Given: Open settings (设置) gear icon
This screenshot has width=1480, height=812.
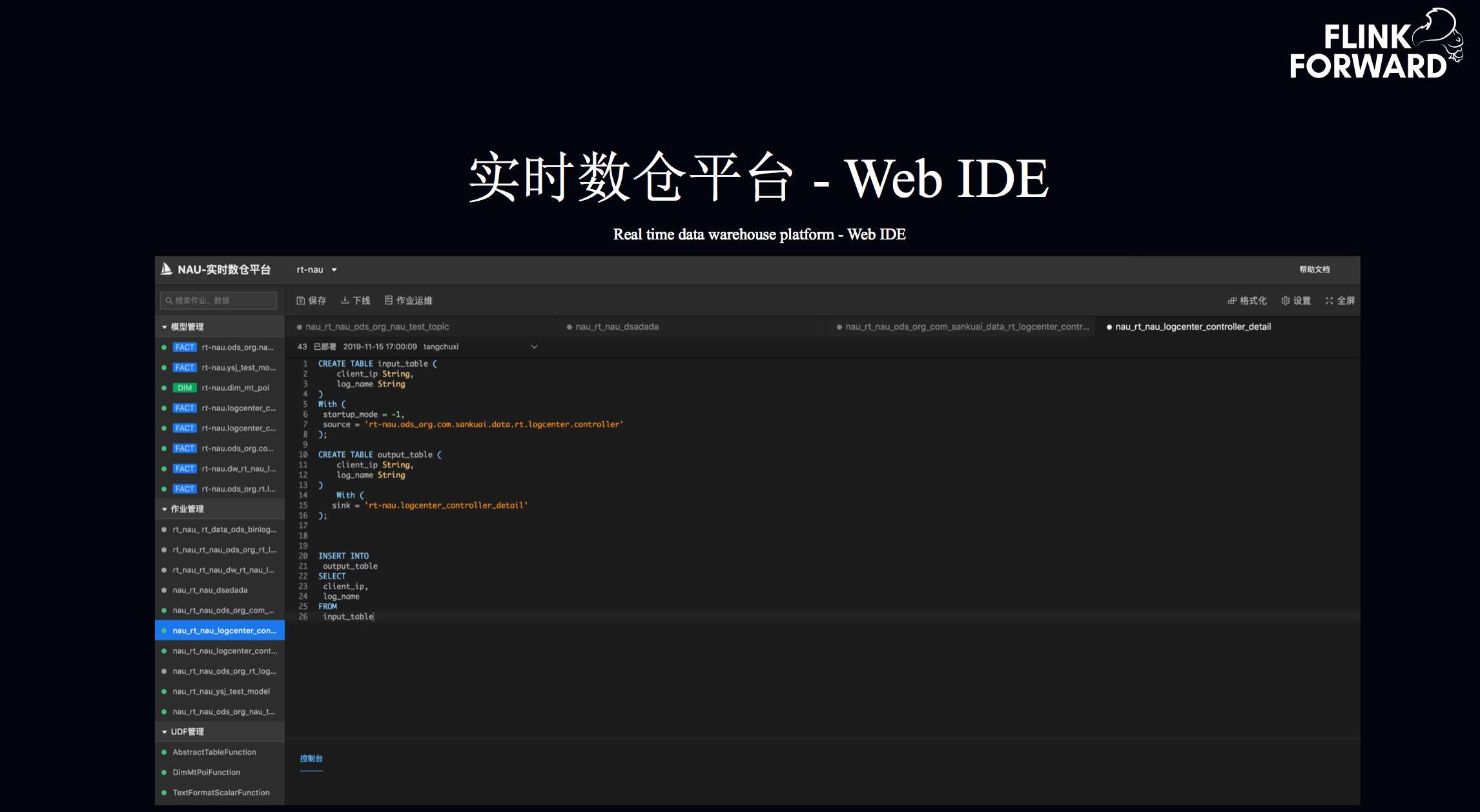Looking at the screenshot, I should [x=1286, y=301].
